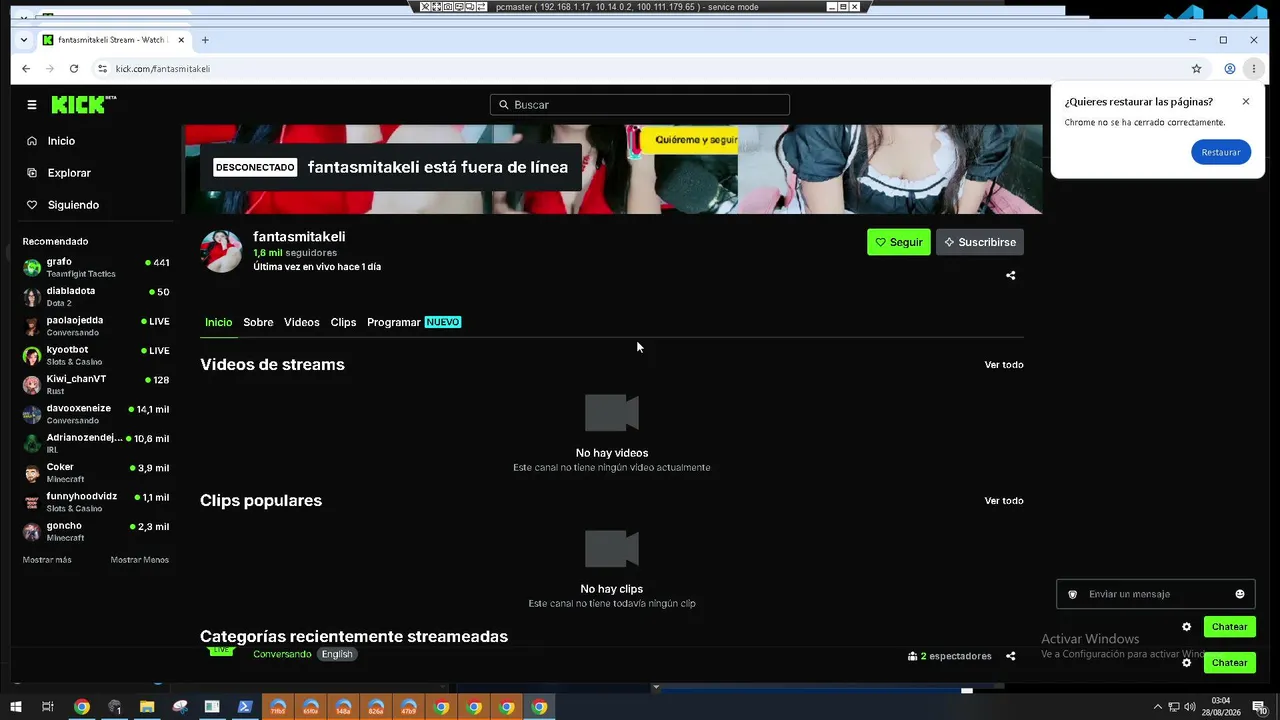The height and width of the screenshot is (720, 1280).
Task: Open Siguiendo in the sidebar
Action: coord(73,205)
